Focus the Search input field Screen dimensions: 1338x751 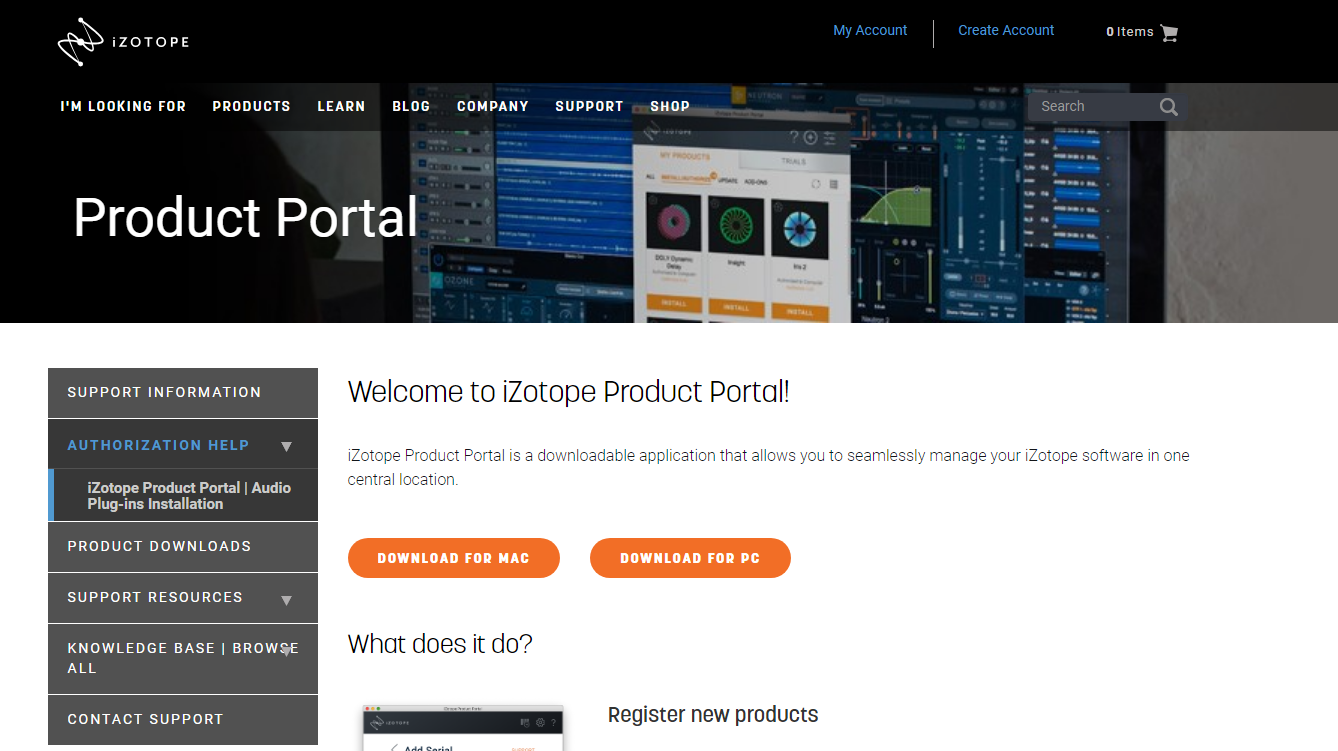click(1095, 107)
